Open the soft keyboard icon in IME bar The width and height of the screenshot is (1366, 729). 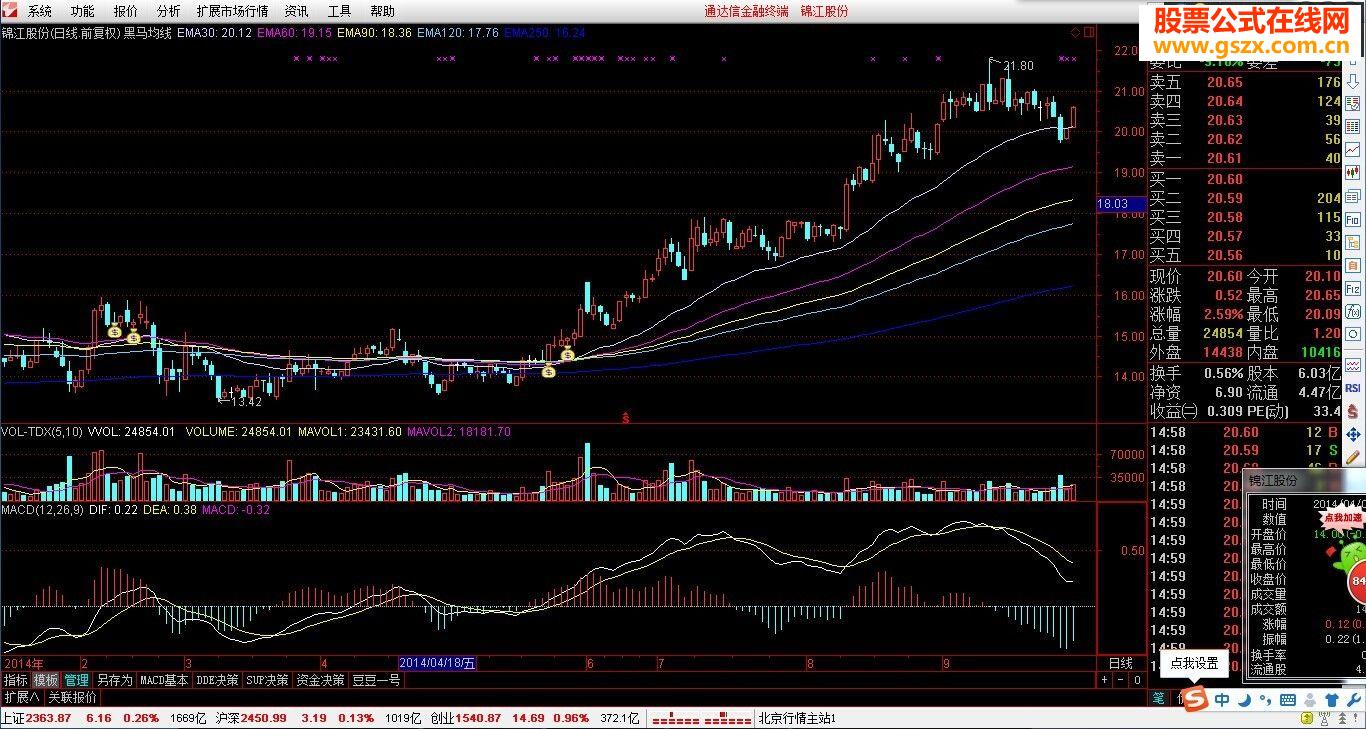tap(1288, 699)
